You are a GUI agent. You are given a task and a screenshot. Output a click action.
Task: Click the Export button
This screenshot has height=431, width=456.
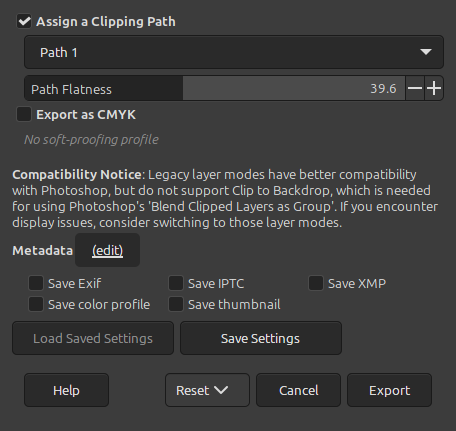pyautogui.click(x=389, y=390)
